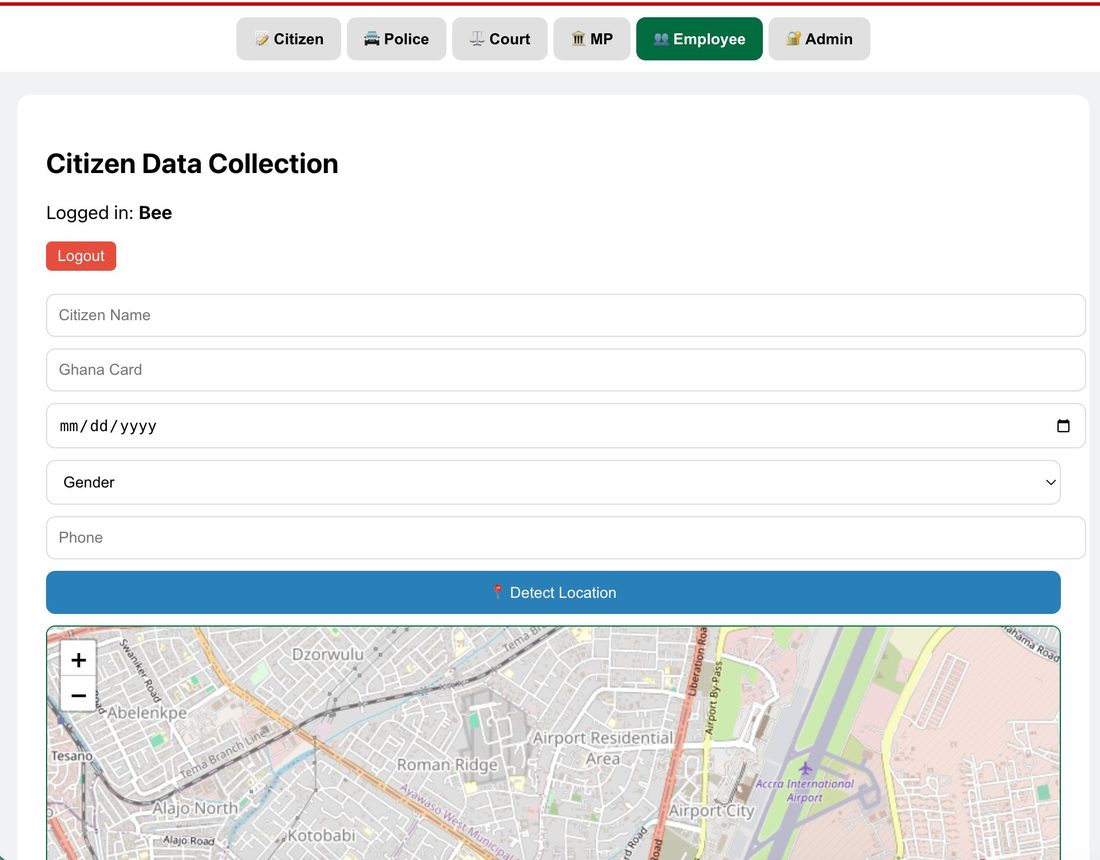Click the Tesano map label

pos(72,755)
